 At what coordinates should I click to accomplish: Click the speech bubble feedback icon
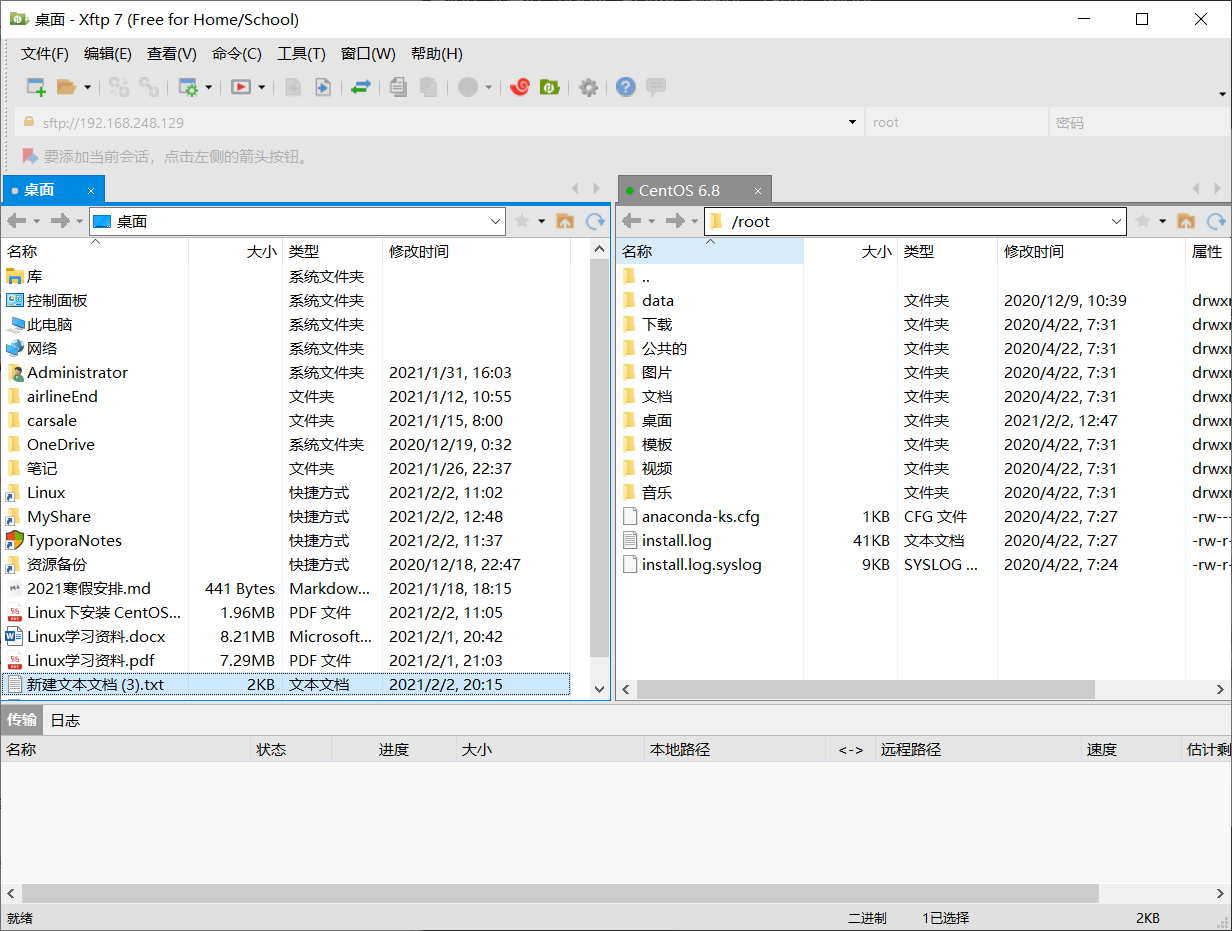point(656,87)
